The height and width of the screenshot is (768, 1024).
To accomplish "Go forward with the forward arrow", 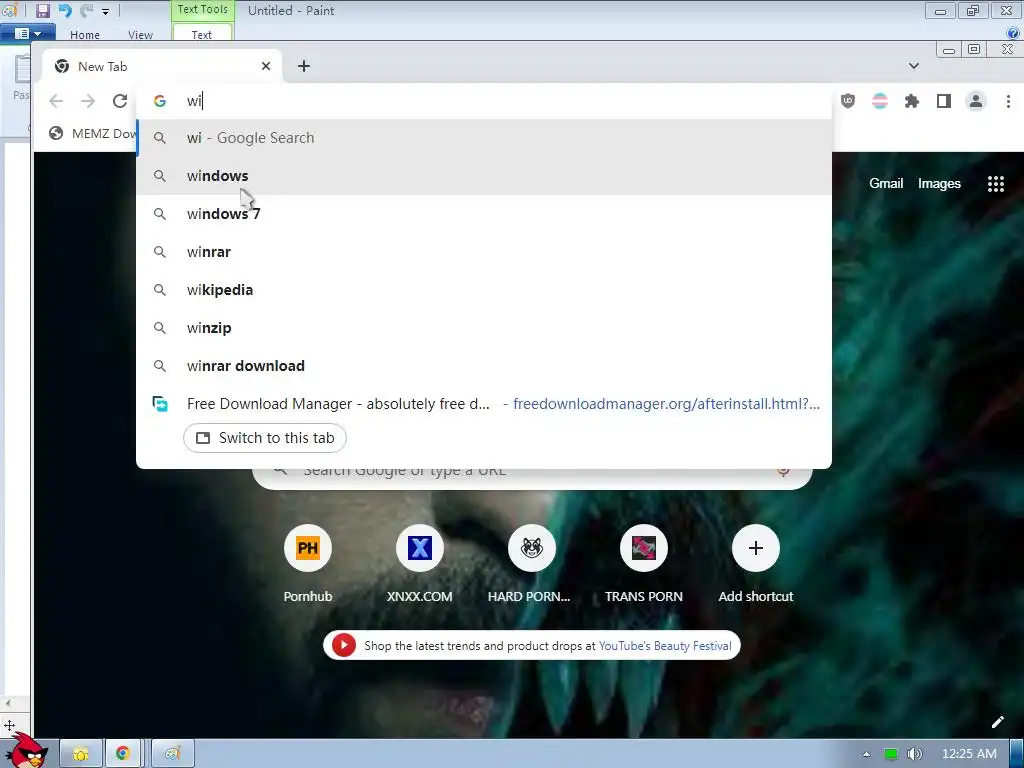I will [88, 101].
